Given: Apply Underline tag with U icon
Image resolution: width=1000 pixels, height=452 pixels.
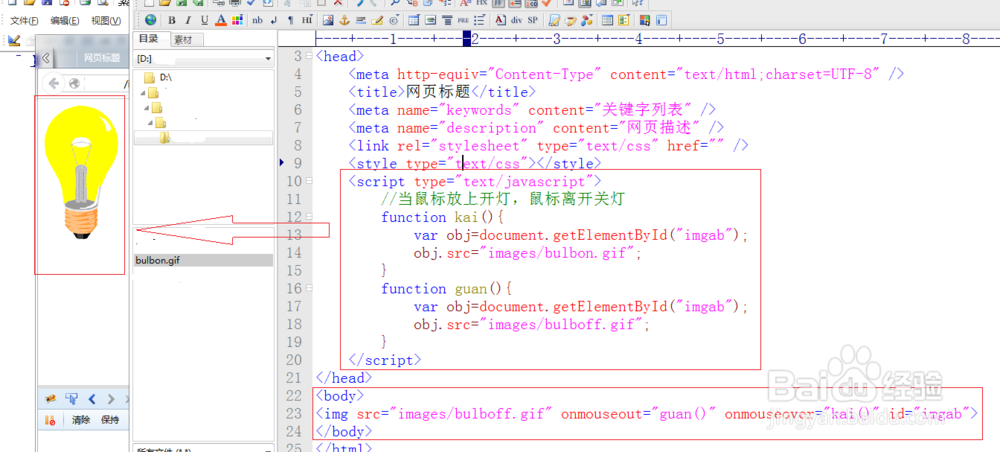Looking at the screenshot, I should 205,20.
